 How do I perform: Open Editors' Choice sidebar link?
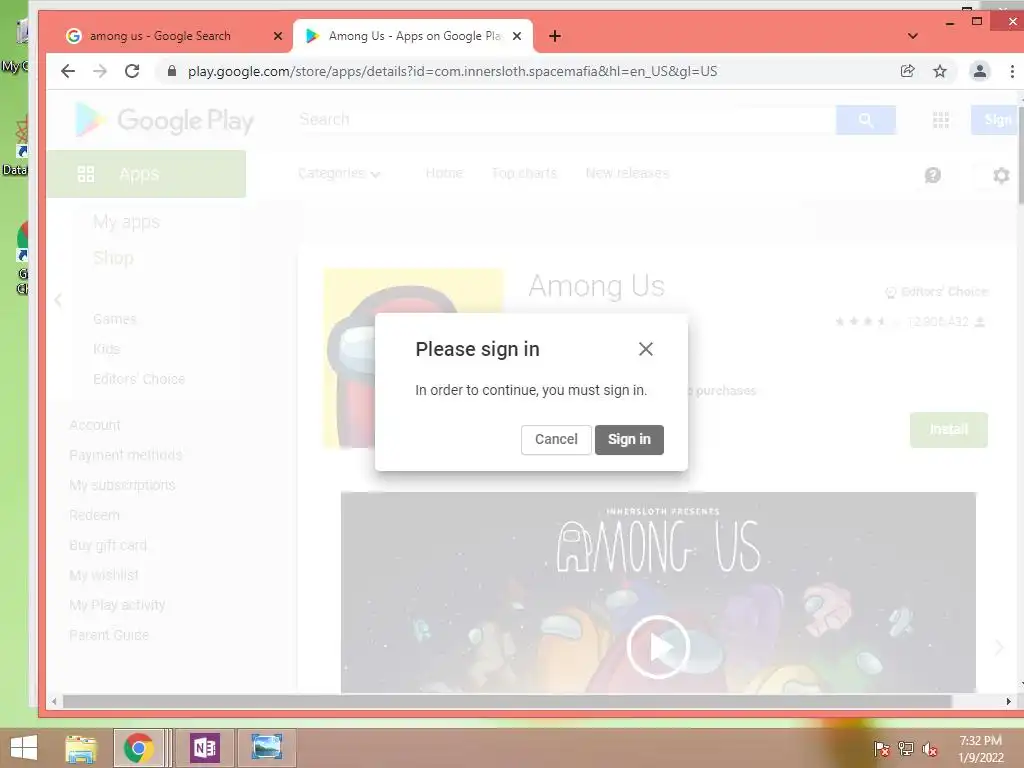coord(138,379)
